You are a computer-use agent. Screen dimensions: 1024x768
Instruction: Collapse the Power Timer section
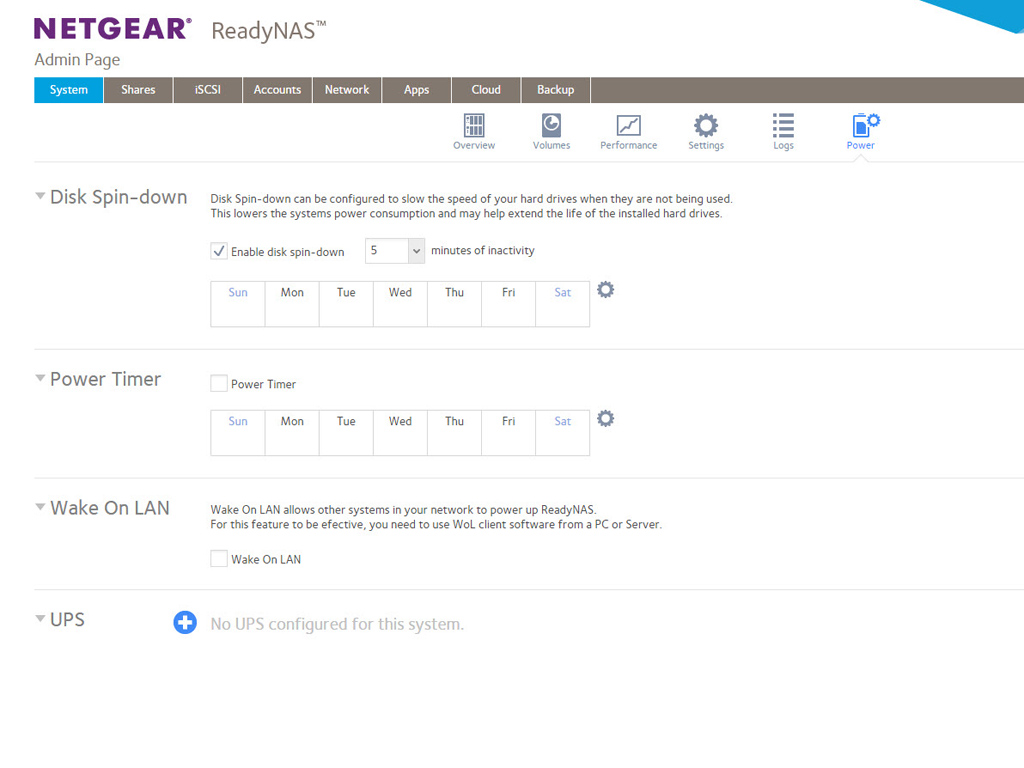coord(40,378)
